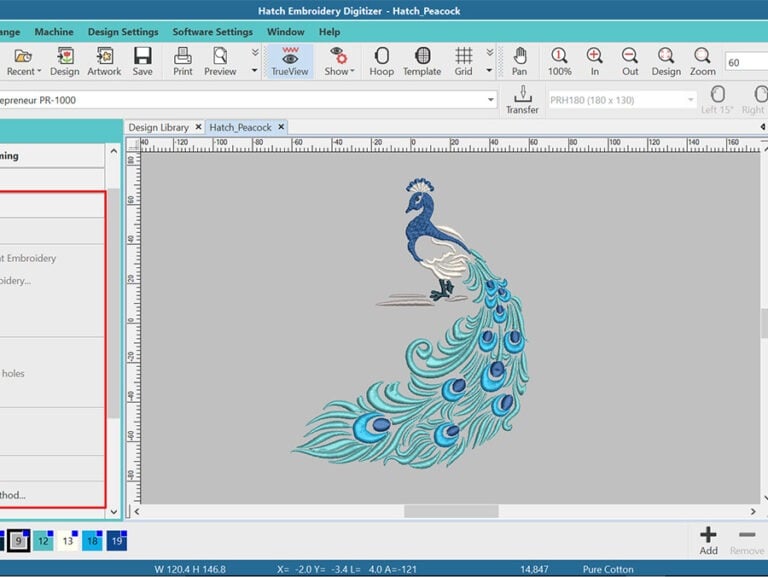This screenshot has width=768, height=577.
Task: Toggle the Hoop display
Action: click(382, 61)
